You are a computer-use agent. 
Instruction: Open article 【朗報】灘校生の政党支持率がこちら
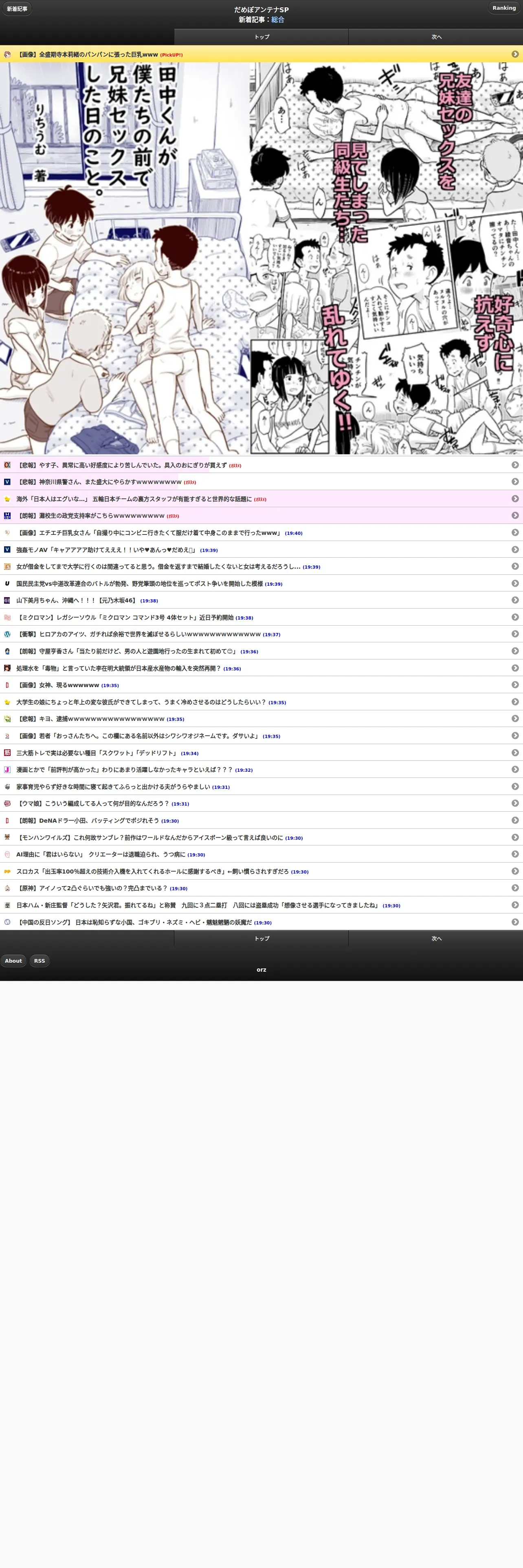click(261, 516)
